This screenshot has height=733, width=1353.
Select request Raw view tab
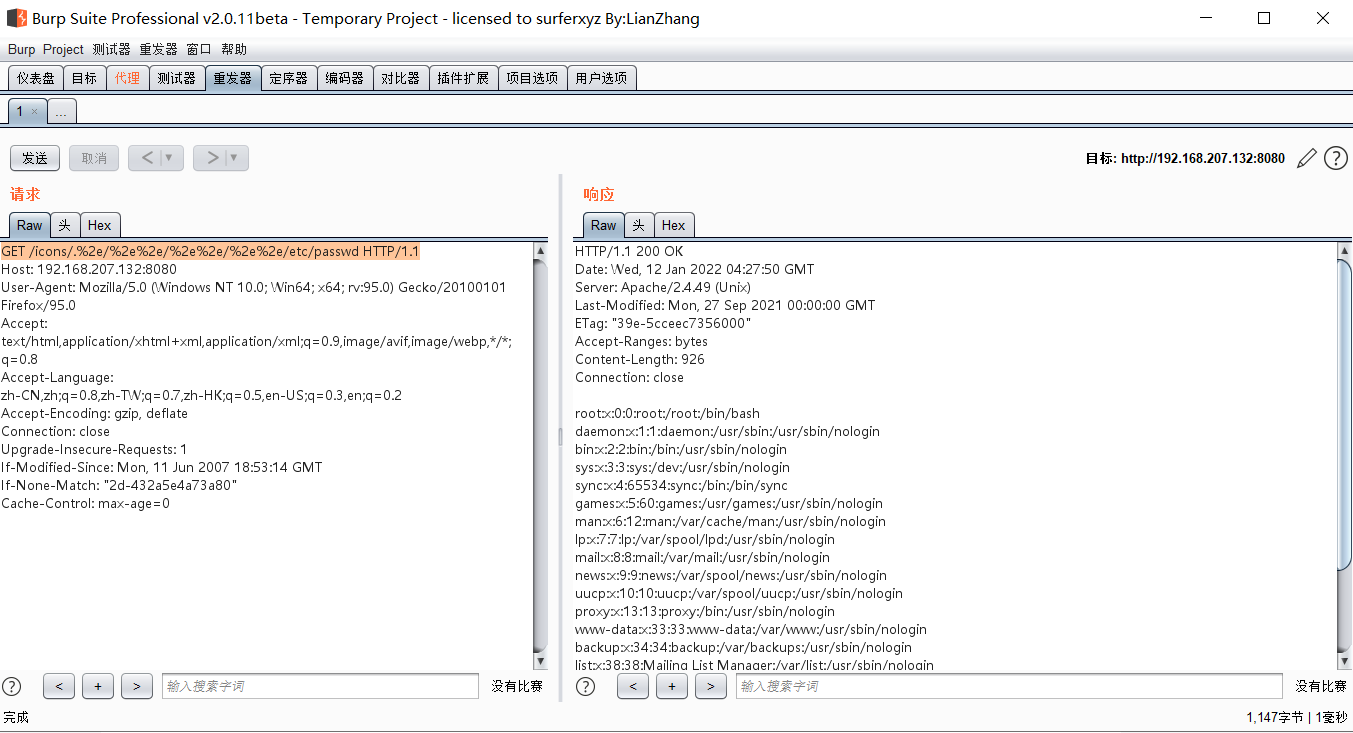[x=30, y=225]
